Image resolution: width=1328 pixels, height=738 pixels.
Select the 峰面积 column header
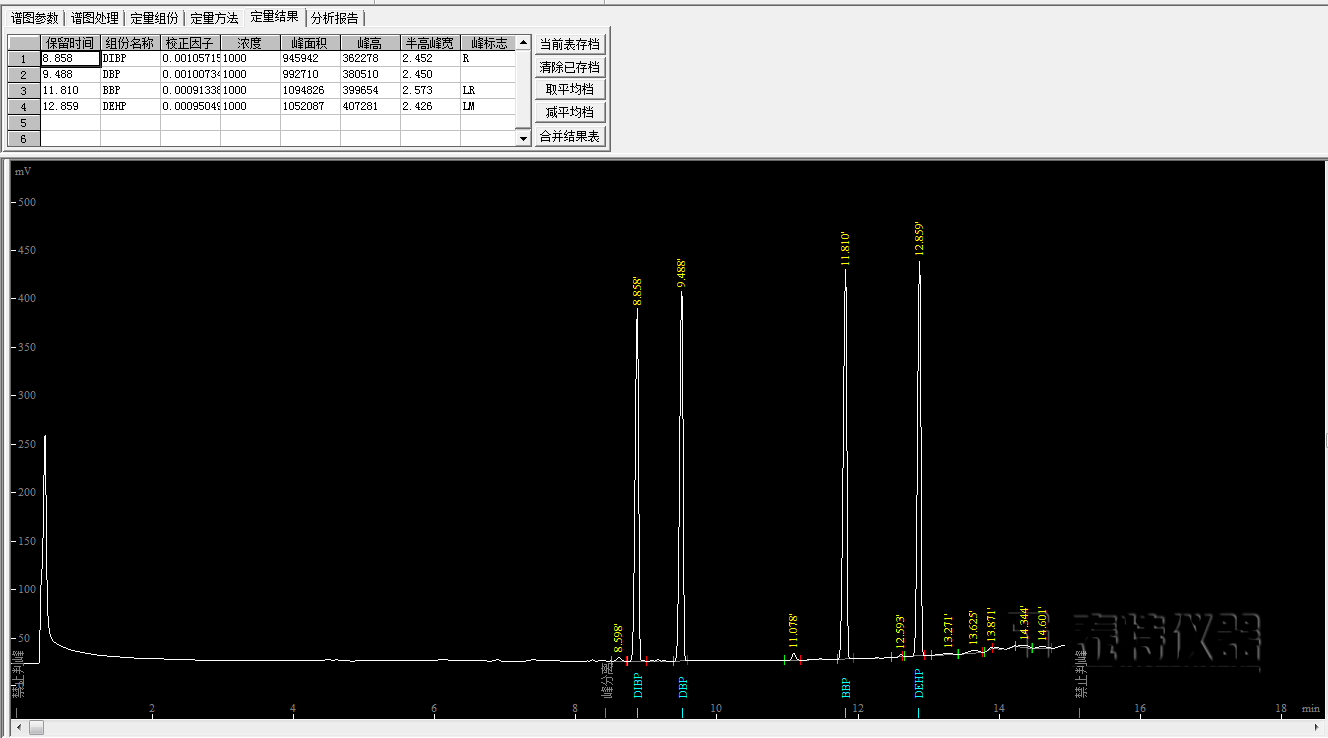[310, 43]
